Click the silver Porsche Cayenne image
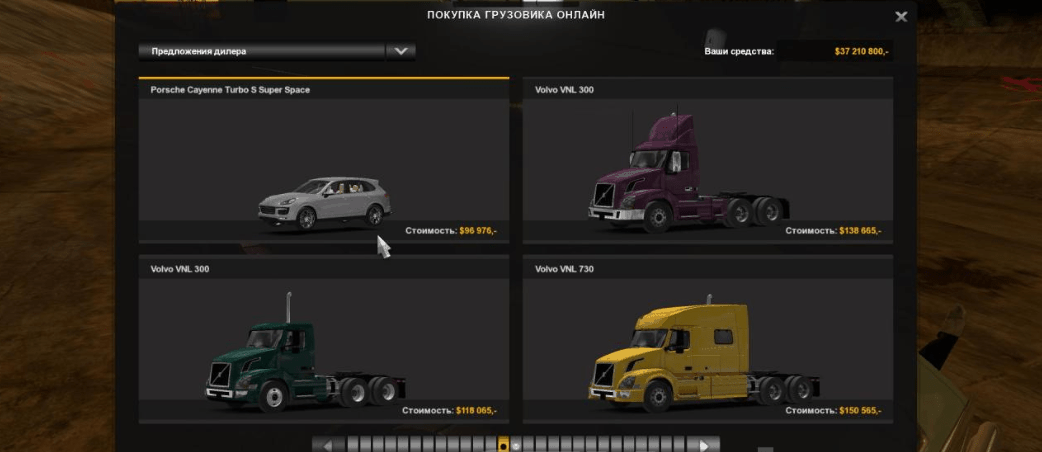 point(324,203)
